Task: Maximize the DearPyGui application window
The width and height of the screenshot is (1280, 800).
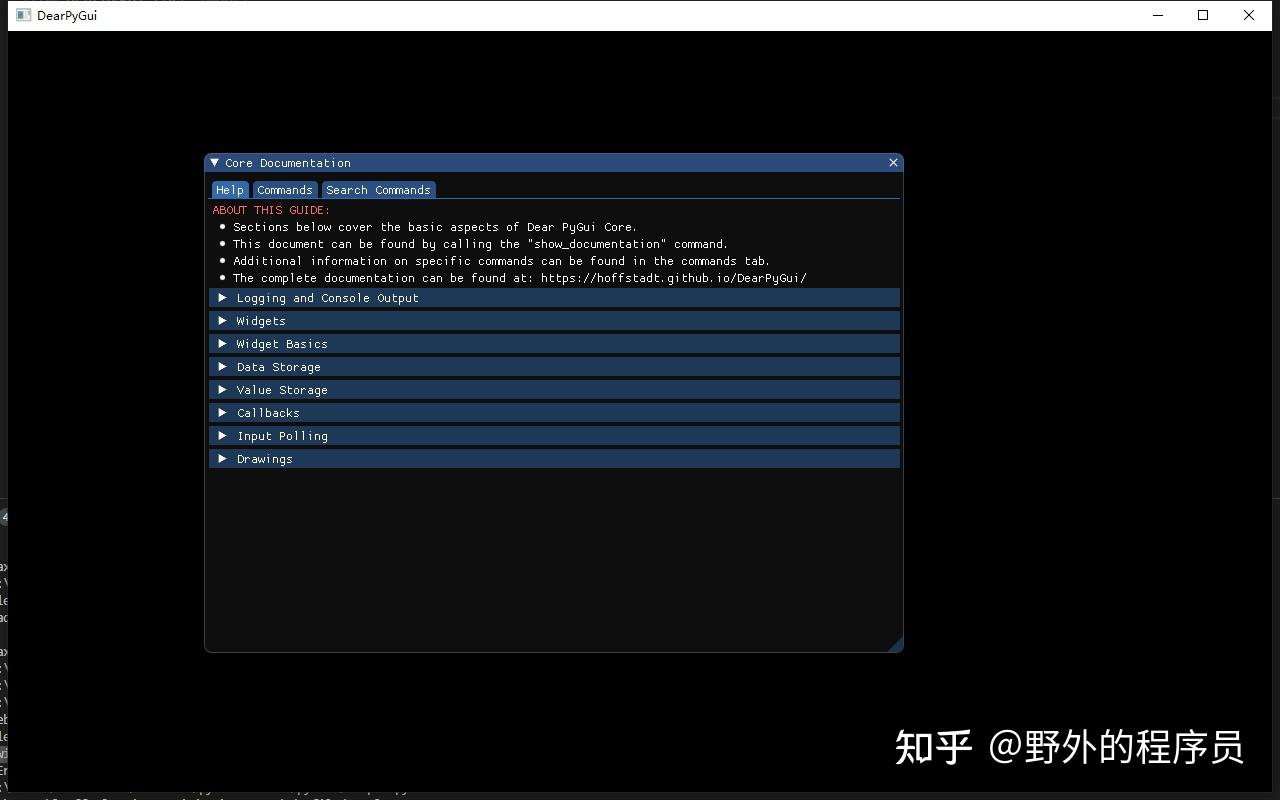Action: coord(1202,15)
